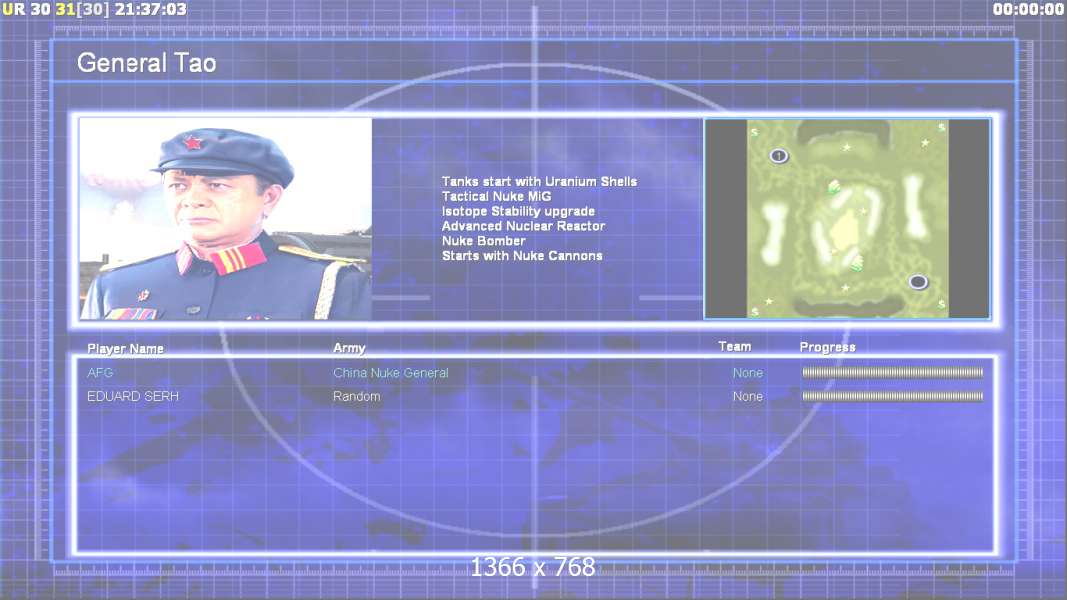Click the green supply marker in the minimap's lower half
The width and height of the screenshot is (1067, 600).
tap(857, 262)
